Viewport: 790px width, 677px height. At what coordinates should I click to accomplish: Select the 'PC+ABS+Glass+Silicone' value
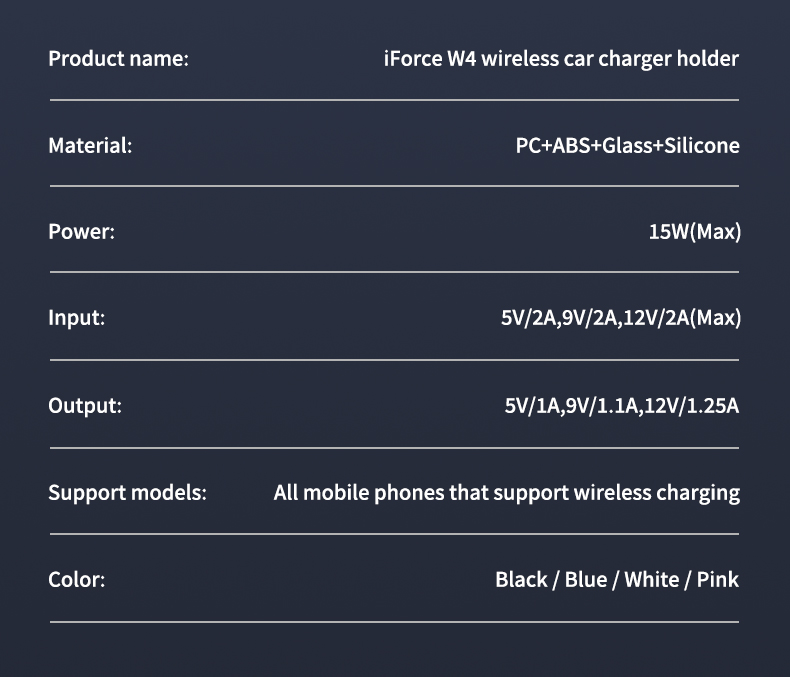click(627, 146)
